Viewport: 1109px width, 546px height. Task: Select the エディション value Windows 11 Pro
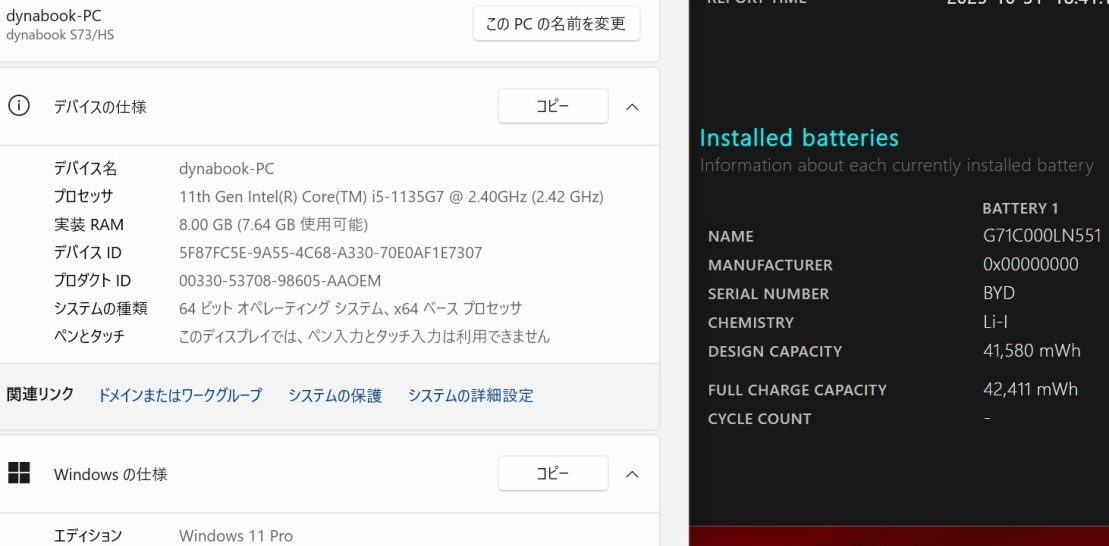click(236, 535)
